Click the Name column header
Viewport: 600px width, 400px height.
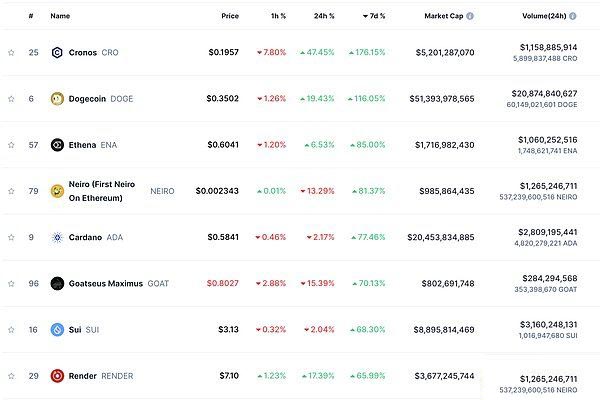click(60, 16)
